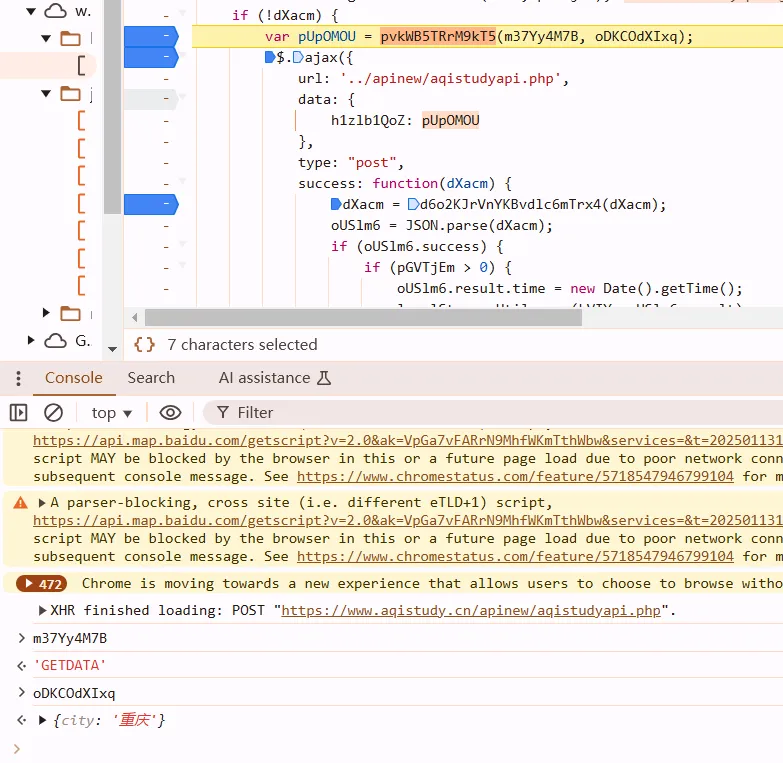Open the drawer kebab menu beside Console tab
Screen dimensions: 783x763
click(18, 378)
